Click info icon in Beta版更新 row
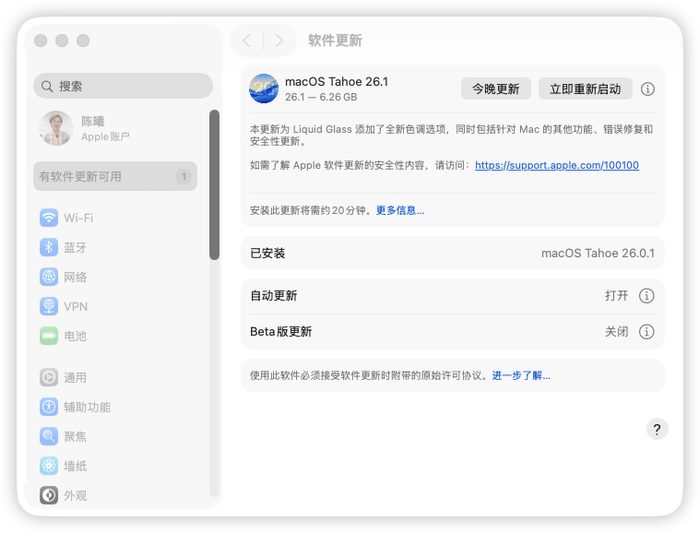 (646, 332)
